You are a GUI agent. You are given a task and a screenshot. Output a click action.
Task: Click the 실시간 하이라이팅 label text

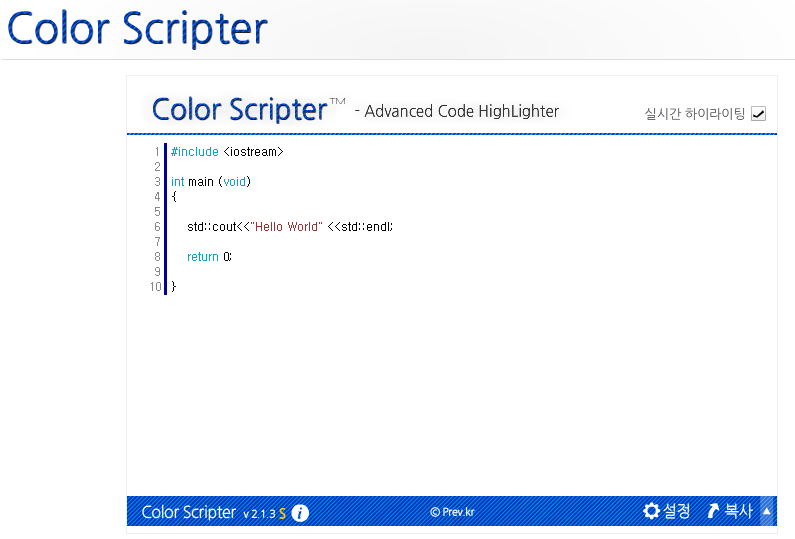[695, 114]
